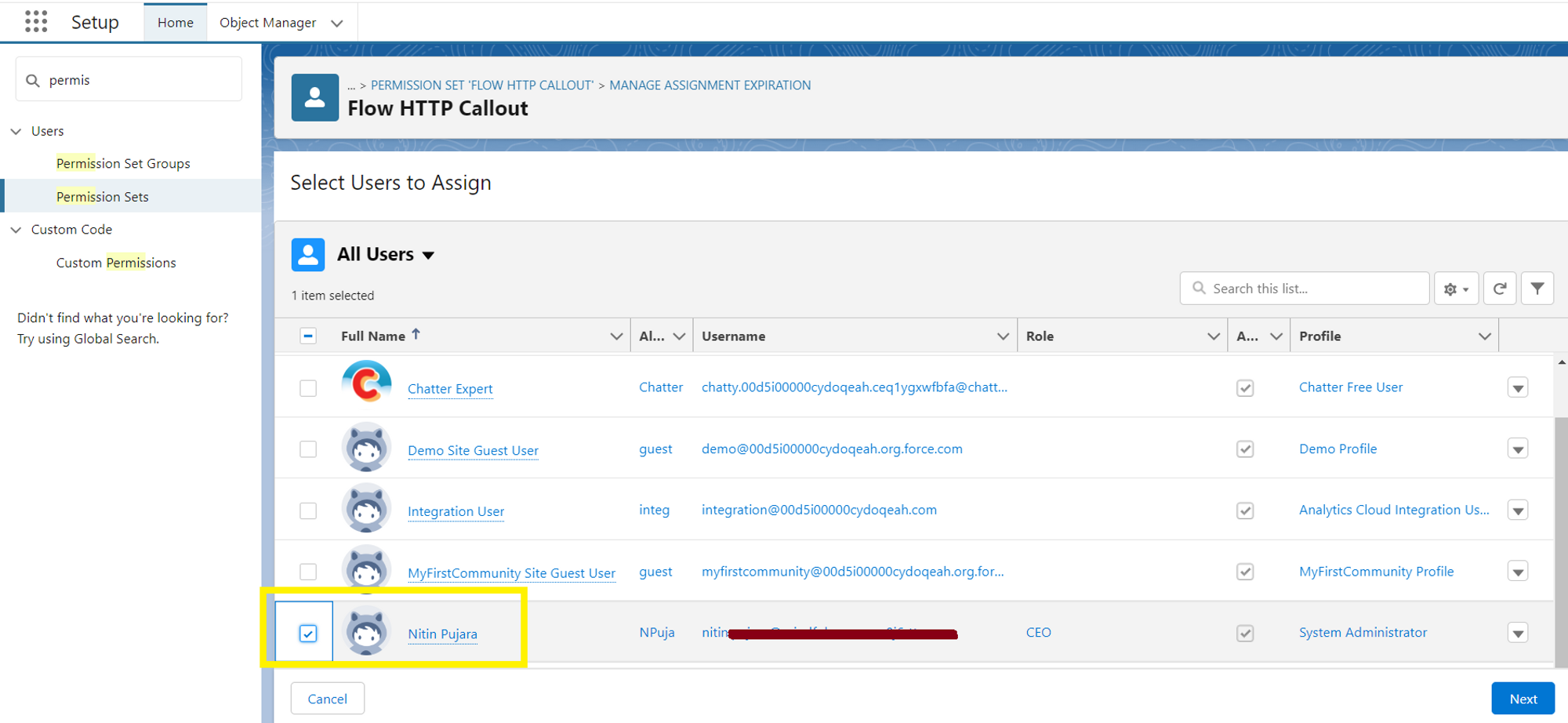Screen dimensions: 1568x723
Task: Select the Home tab in Setup
Action: 175,22
